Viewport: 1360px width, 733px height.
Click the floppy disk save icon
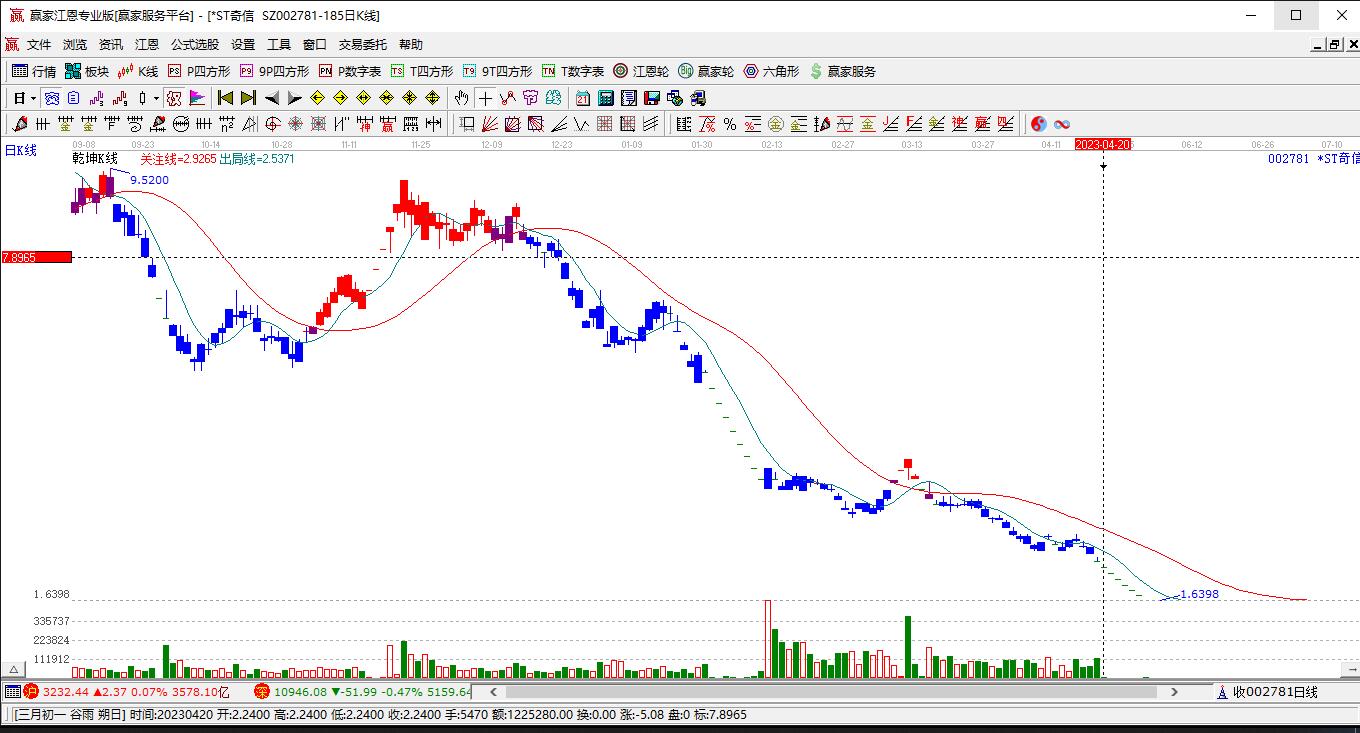[x=652, y=98]
